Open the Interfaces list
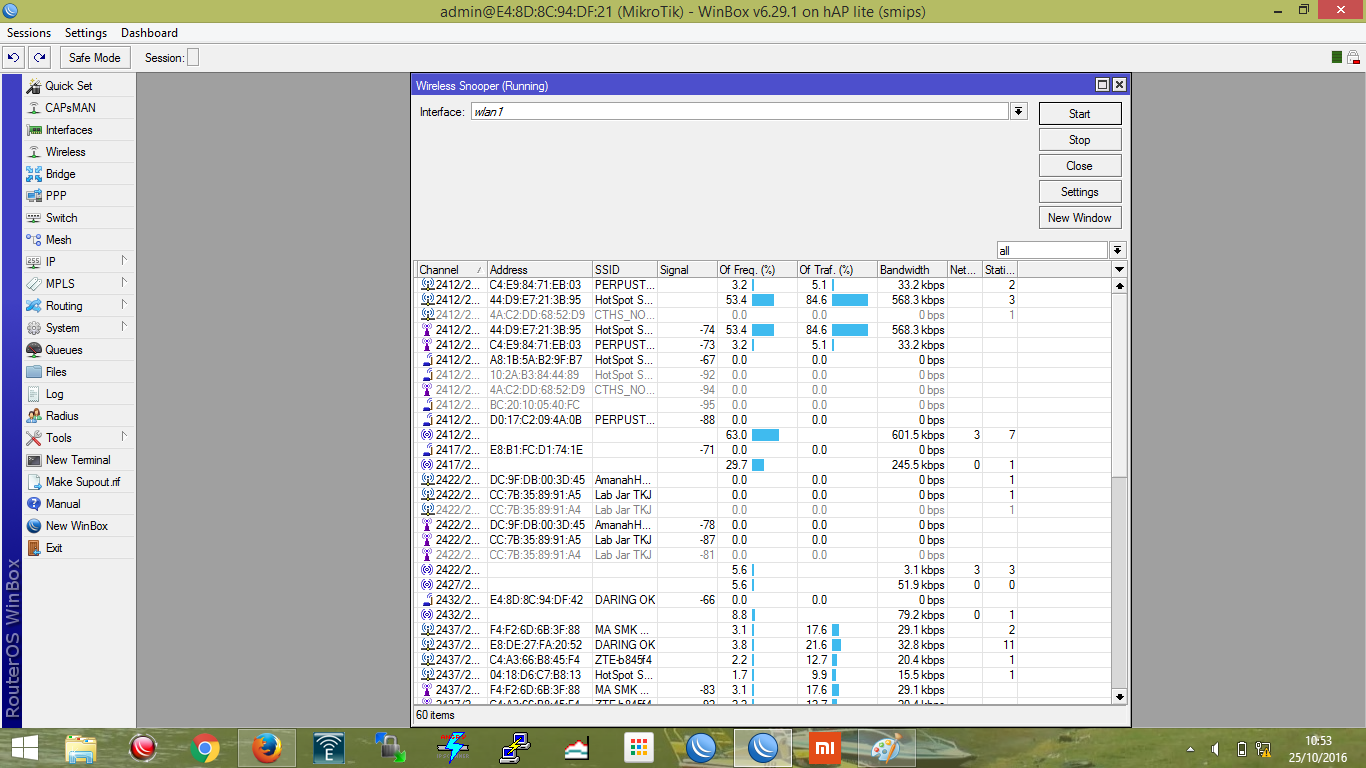The width and height of the screenshot is (1366, 768). (78, 130)
